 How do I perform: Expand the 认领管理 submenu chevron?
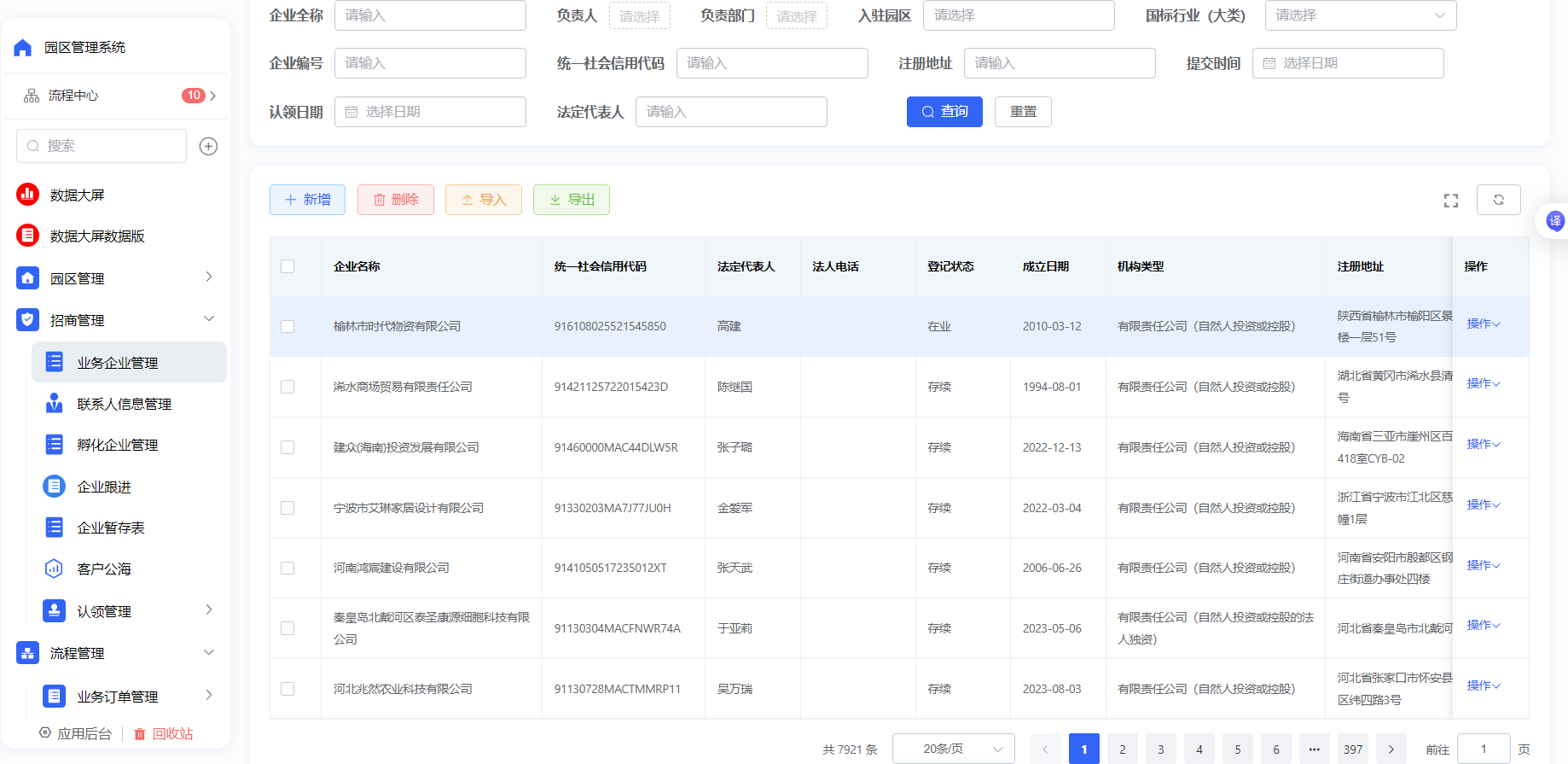(x=209, y=609)
